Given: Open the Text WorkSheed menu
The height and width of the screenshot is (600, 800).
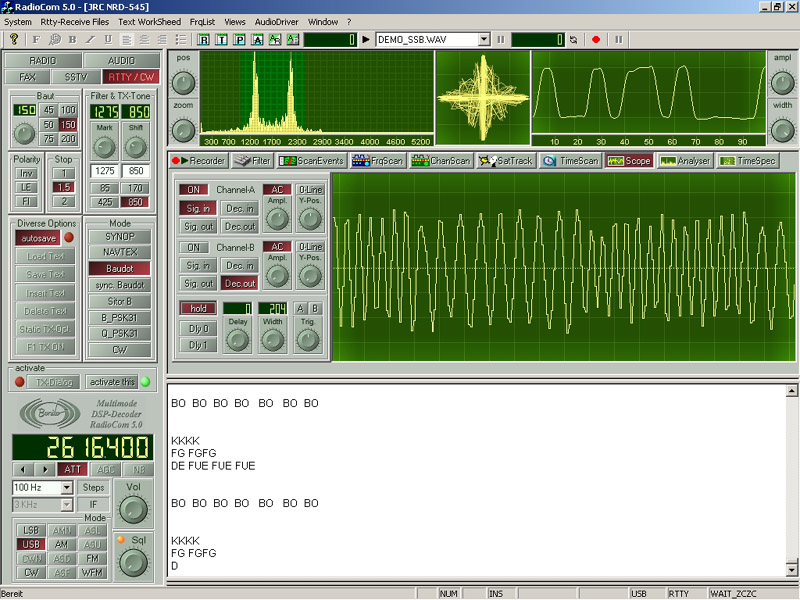Looking at the screenshot, I should coord(149,22).
